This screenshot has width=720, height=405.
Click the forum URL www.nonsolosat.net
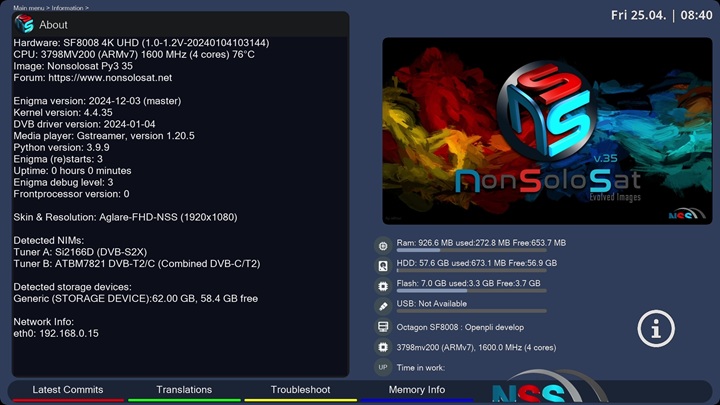110,78
